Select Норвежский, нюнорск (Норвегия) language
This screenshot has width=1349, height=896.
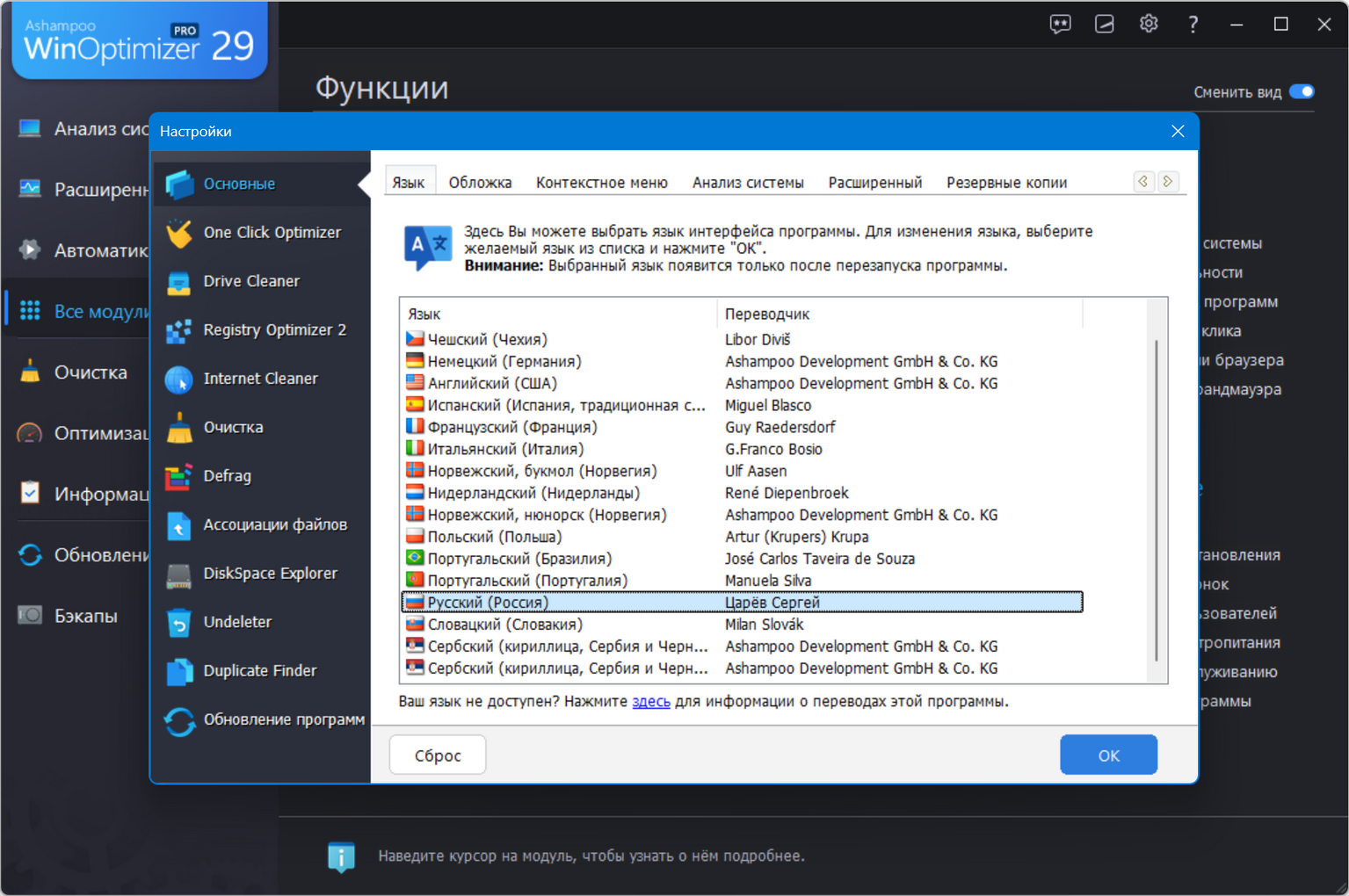tap(742, 516)
